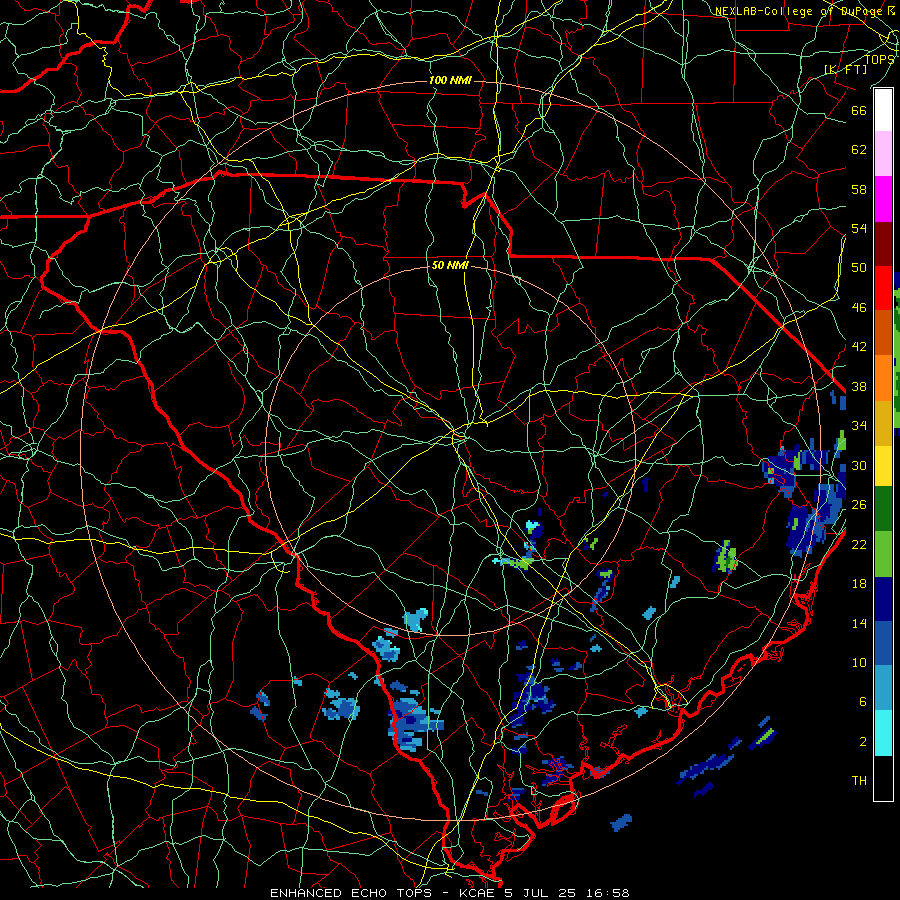900x900 pixels.
Task: Select the '46' legend value
Action: [859, 307]
